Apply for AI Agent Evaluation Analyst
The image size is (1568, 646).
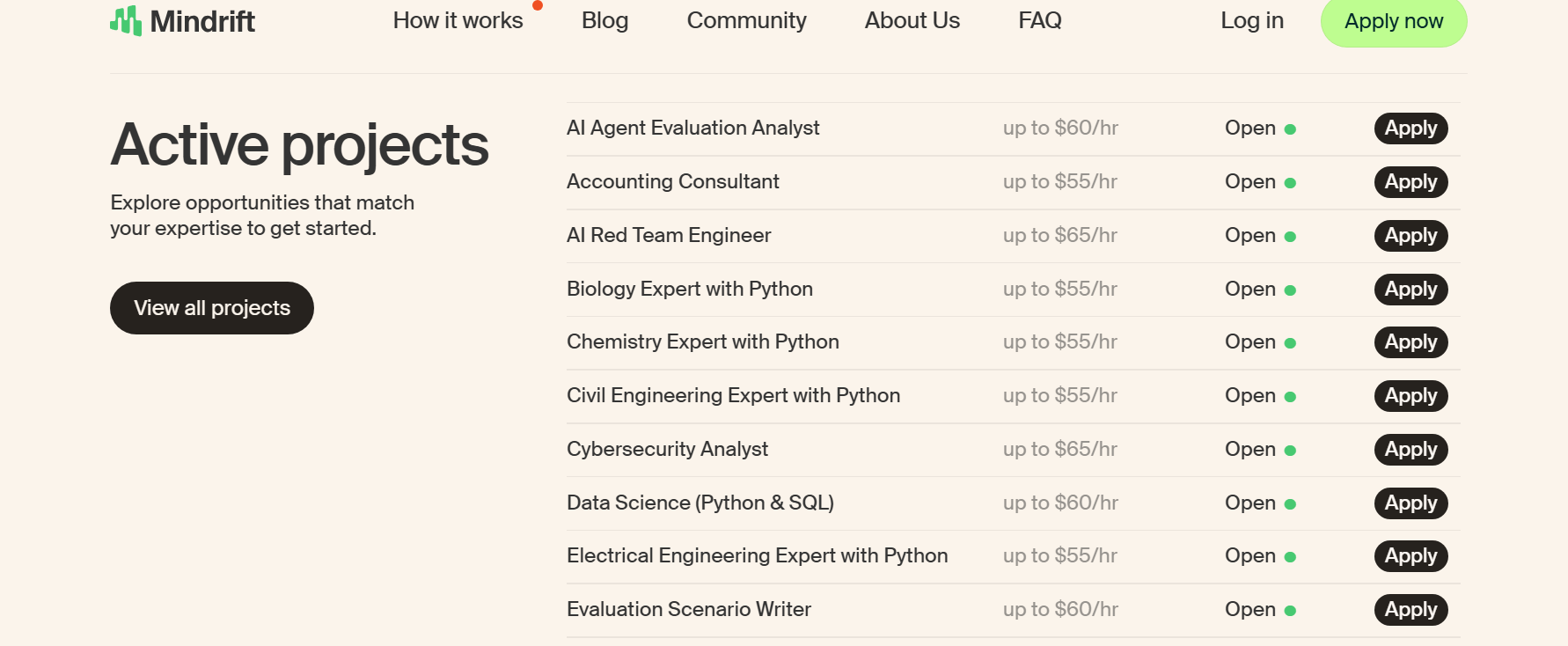coord(1410,128)
